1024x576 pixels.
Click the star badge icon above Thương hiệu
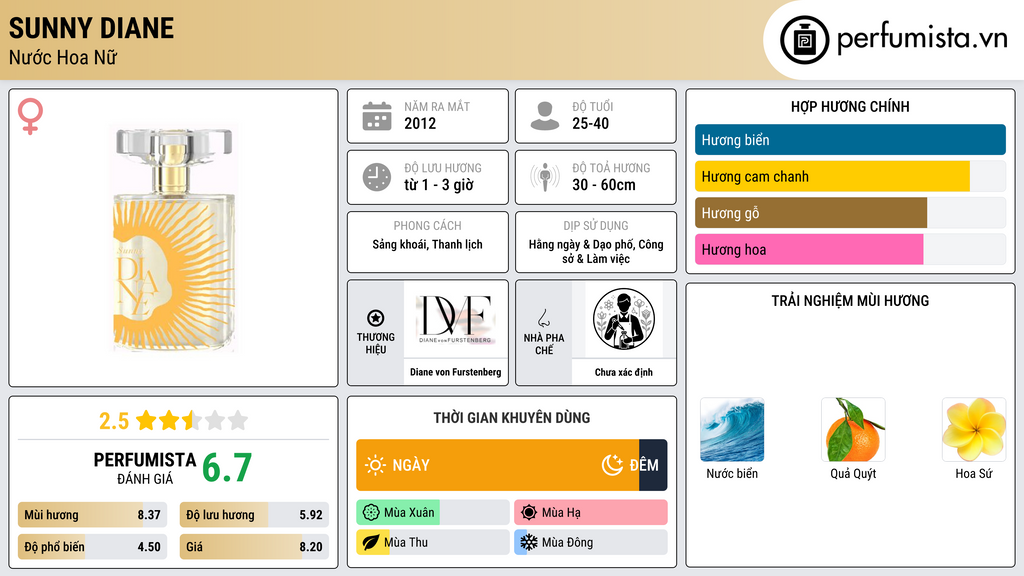376,318
